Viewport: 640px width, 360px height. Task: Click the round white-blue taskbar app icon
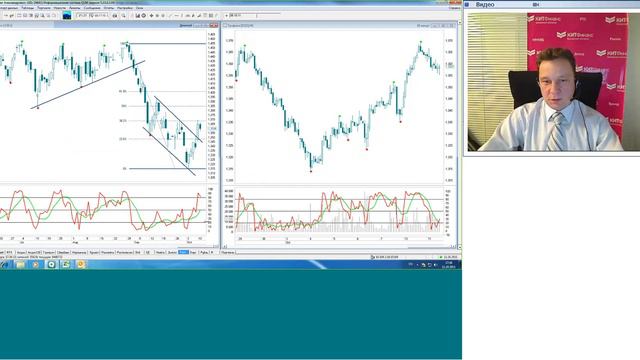pos(51,264)
